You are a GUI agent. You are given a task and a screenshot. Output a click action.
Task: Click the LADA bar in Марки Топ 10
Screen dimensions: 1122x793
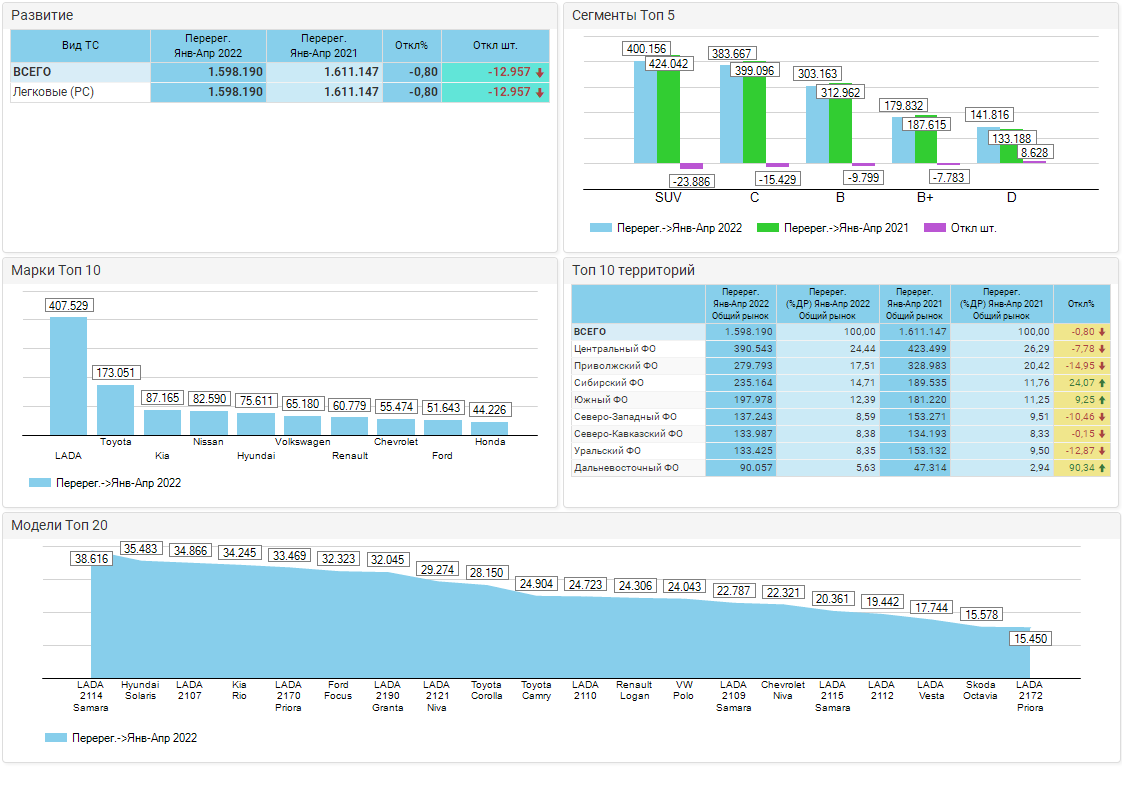pyautogui.click(x=68, y=375)
